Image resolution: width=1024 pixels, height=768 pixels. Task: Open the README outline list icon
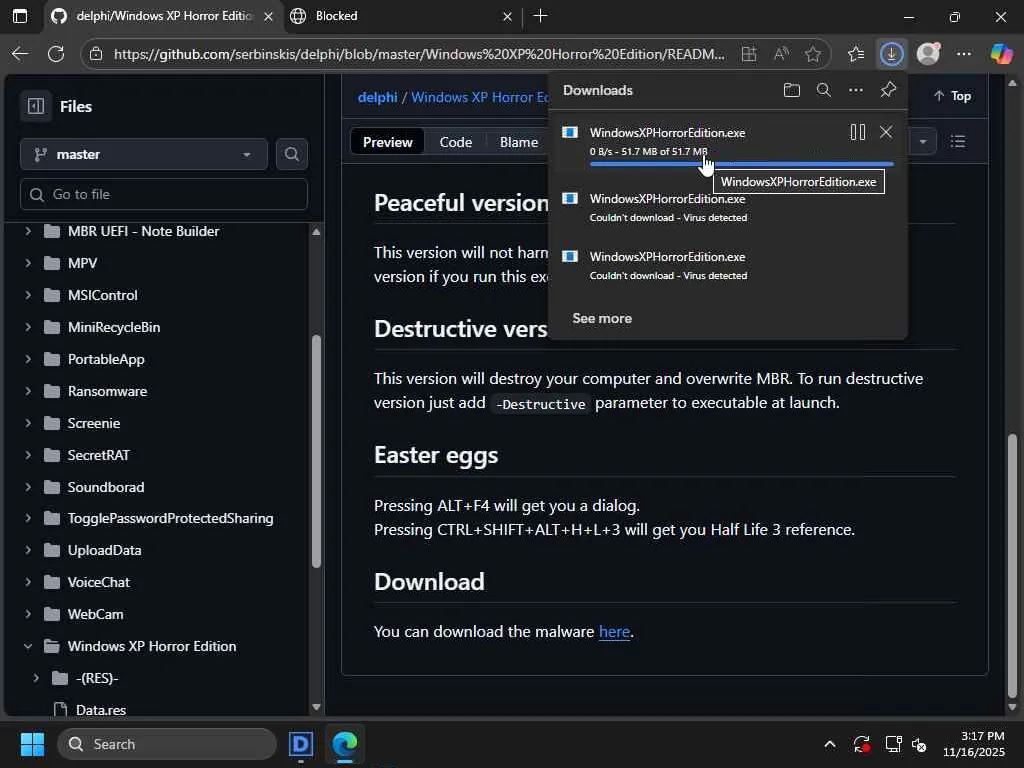958,142
